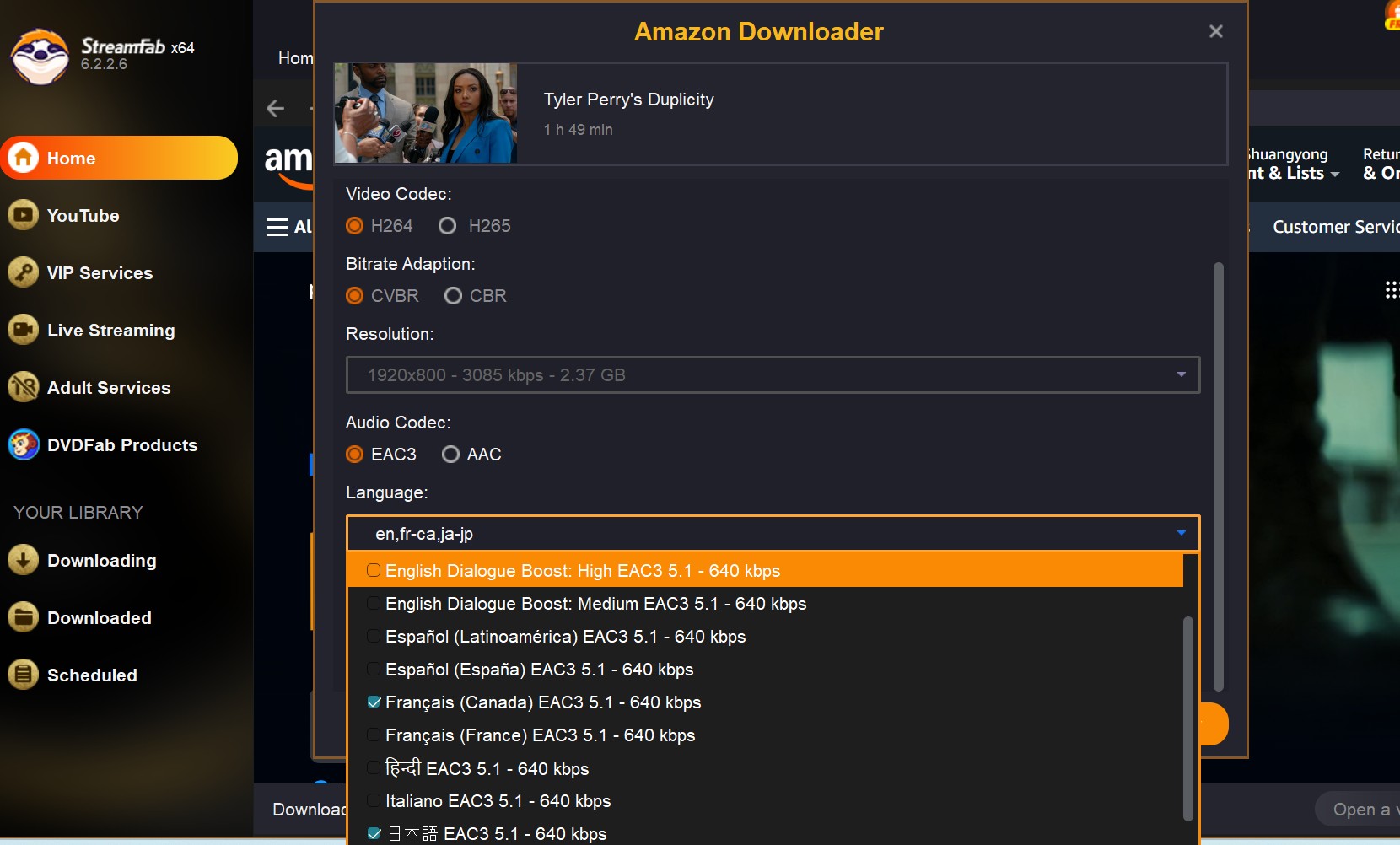Click the StreamFab sloth logo
This screenshot has height=845, width=1400.
click(40, 56)
